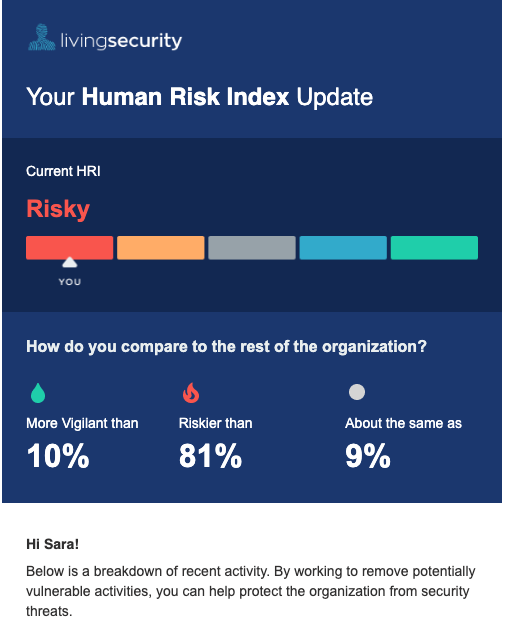Click the Current HRI label

(x=63, y=171)
